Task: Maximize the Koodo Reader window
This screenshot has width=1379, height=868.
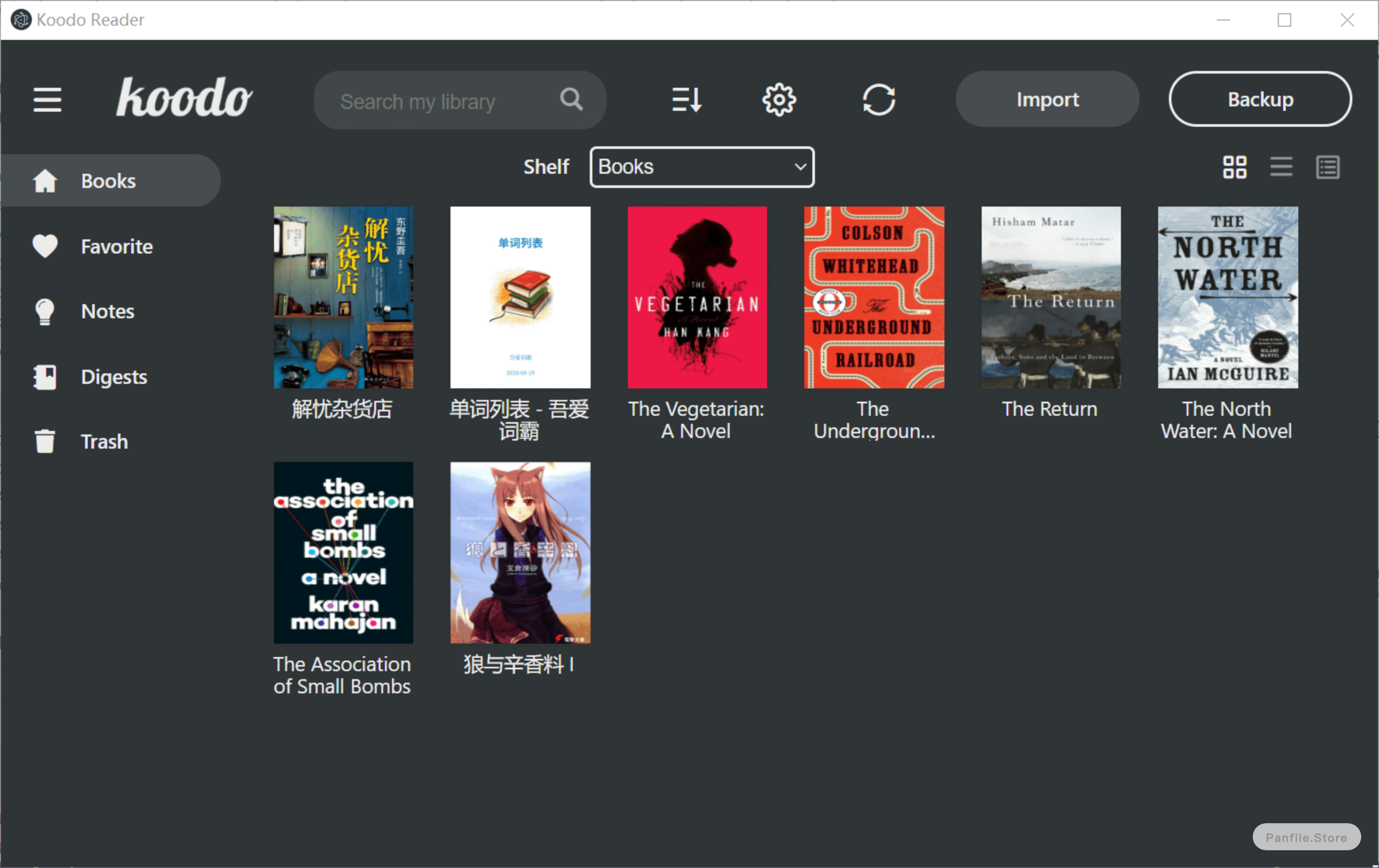Action: click(1285, 20)
